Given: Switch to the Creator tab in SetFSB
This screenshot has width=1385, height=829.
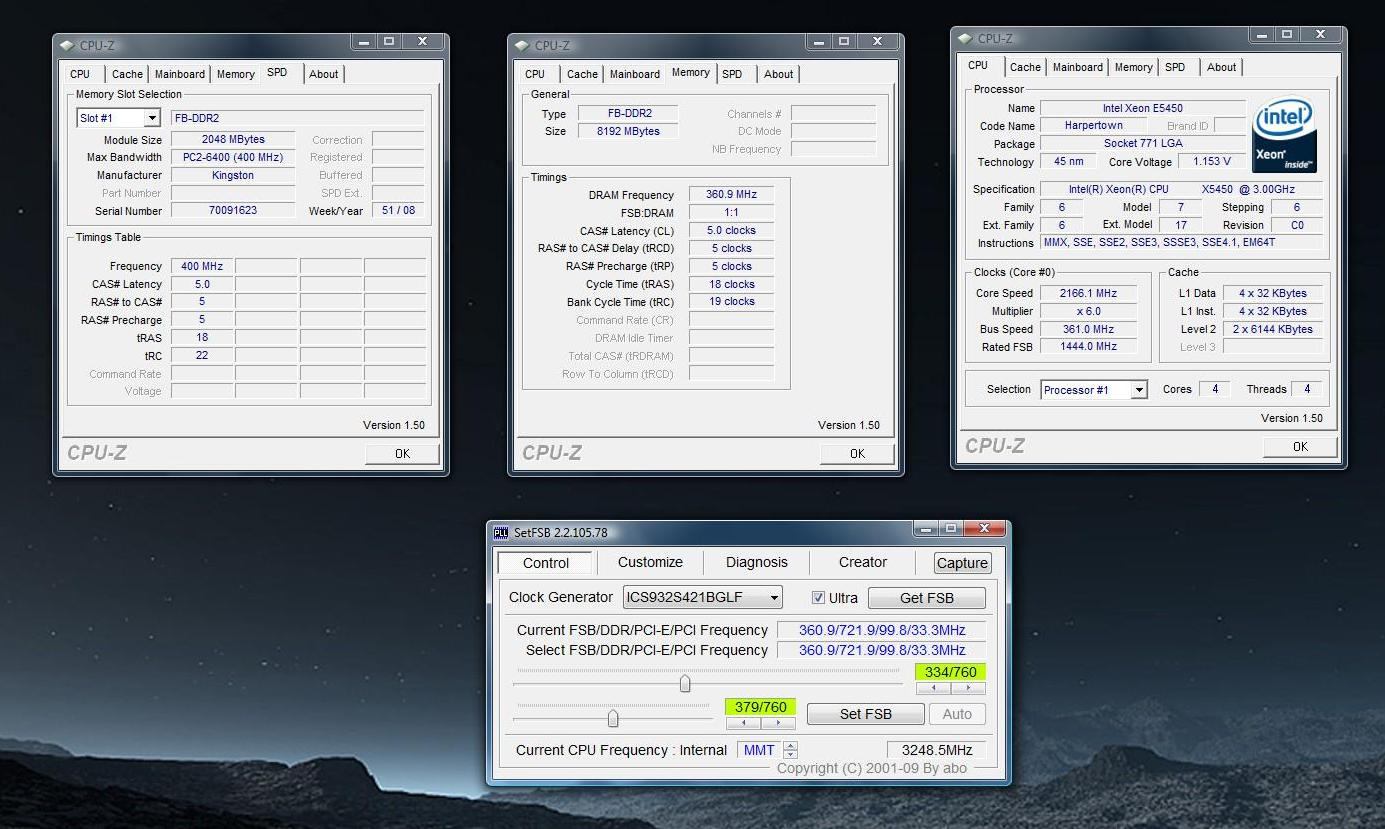Looking at the screenshot, I should click(x=863, y=562).
